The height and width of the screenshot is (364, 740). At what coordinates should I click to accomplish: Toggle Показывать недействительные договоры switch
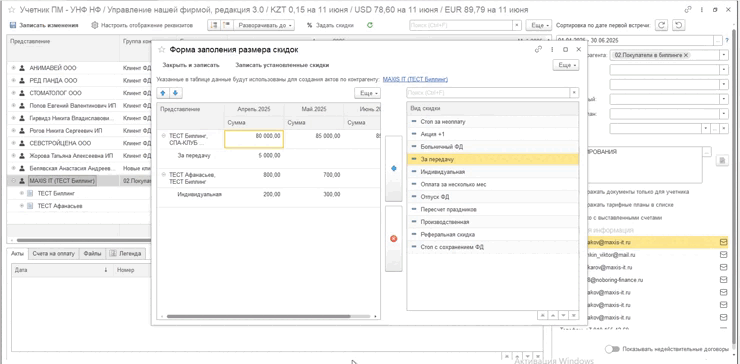(x=612, y=349)
